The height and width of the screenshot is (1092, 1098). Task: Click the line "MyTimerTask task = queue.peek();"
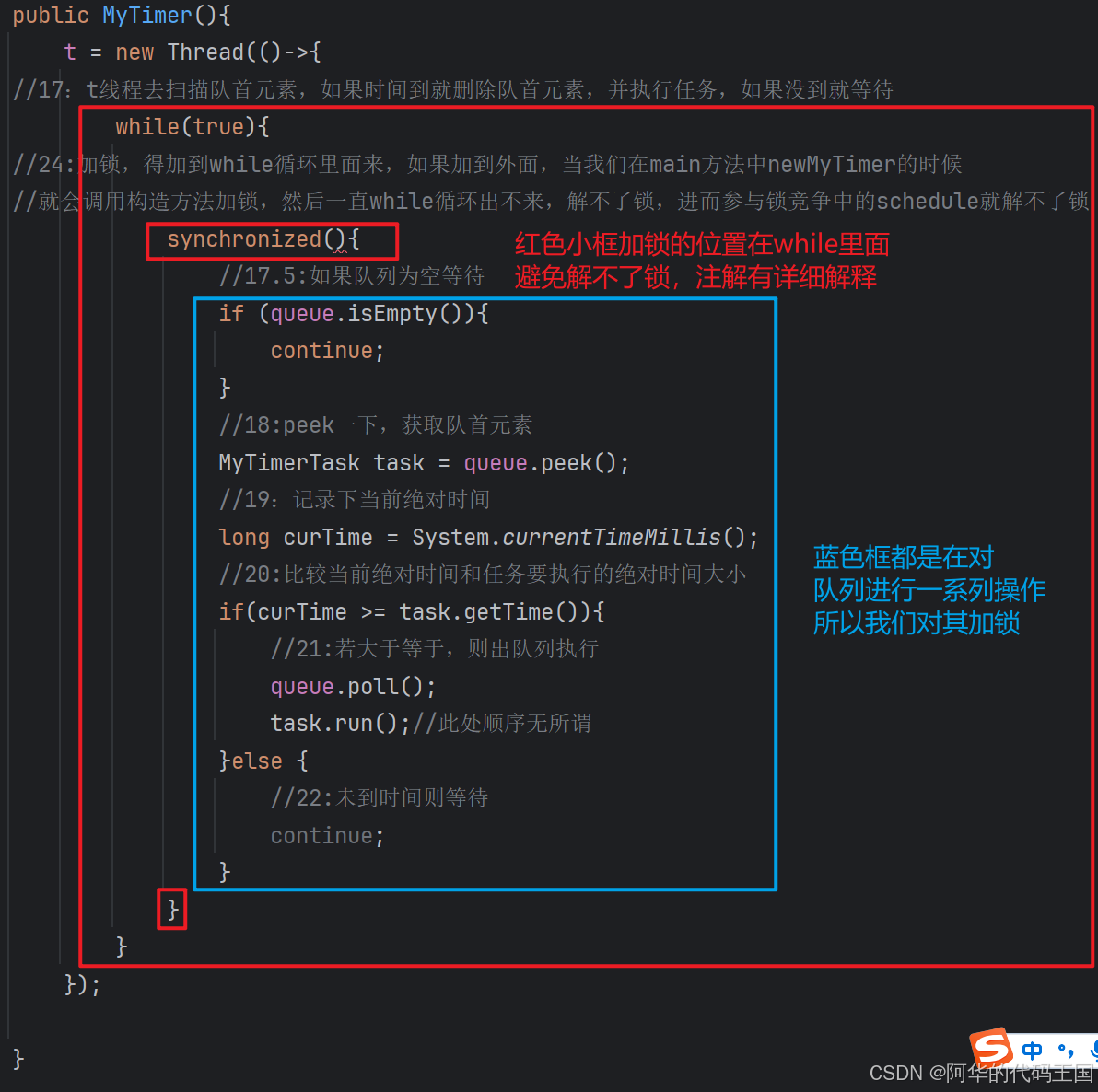[425, 463]
